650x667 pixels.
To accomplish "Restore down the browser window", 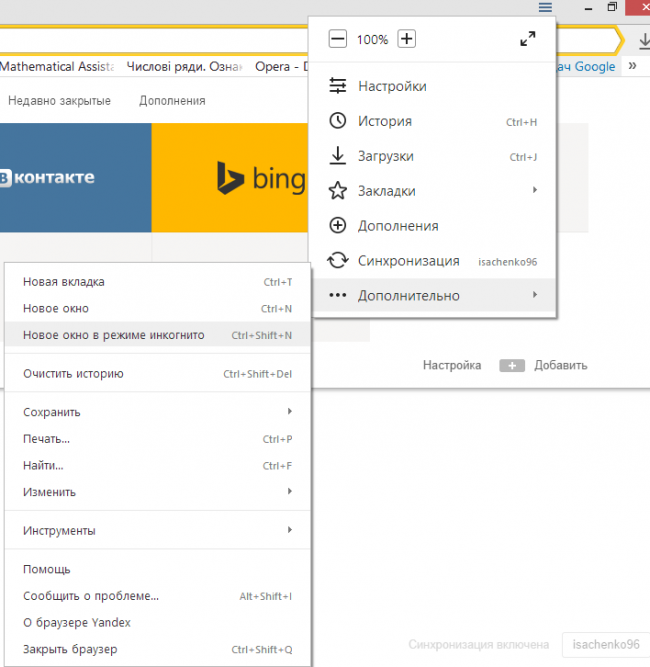I will point(612,7).
